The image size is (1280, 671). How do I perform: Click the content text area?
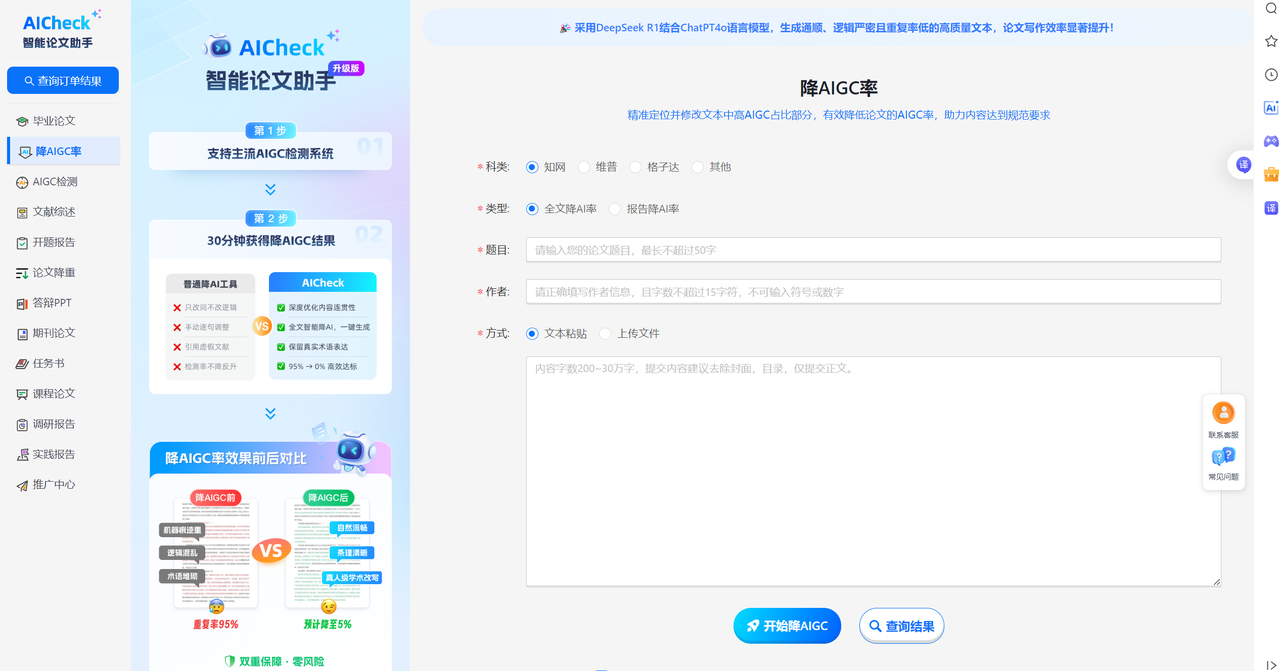[873, 471]
